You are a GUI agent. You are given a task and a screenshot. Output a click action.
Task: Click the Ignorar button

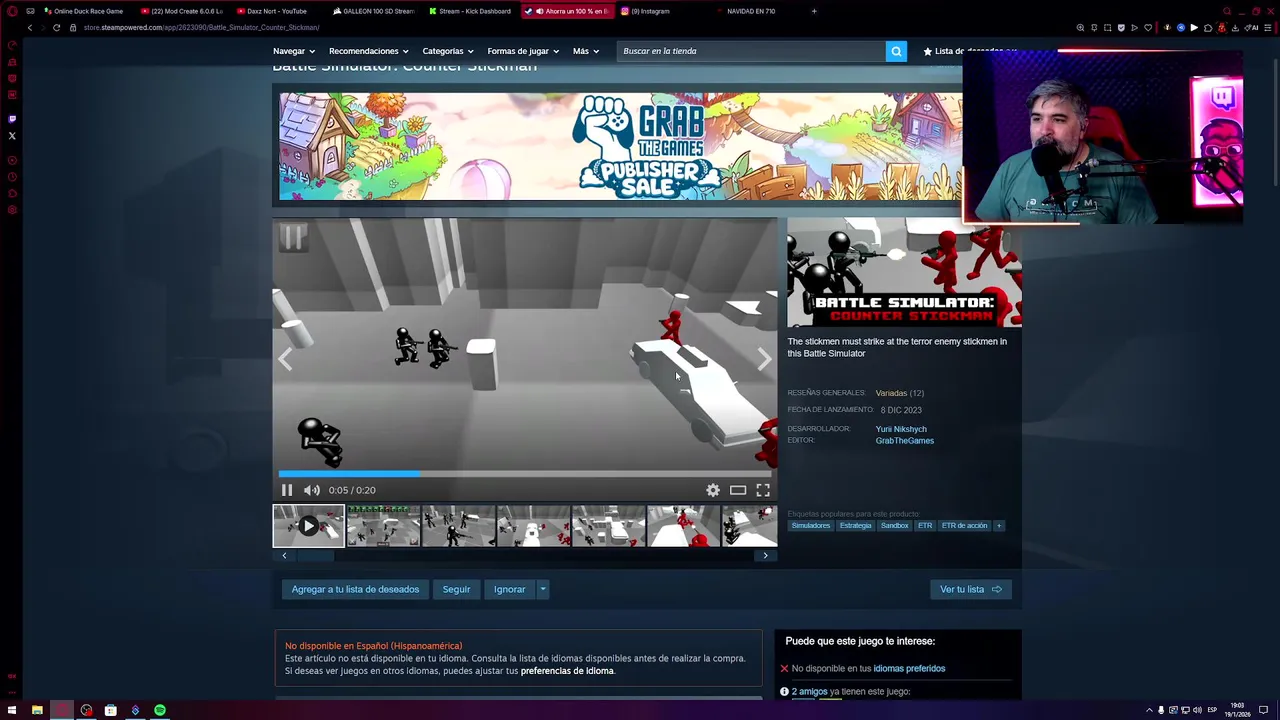[509, 589]
